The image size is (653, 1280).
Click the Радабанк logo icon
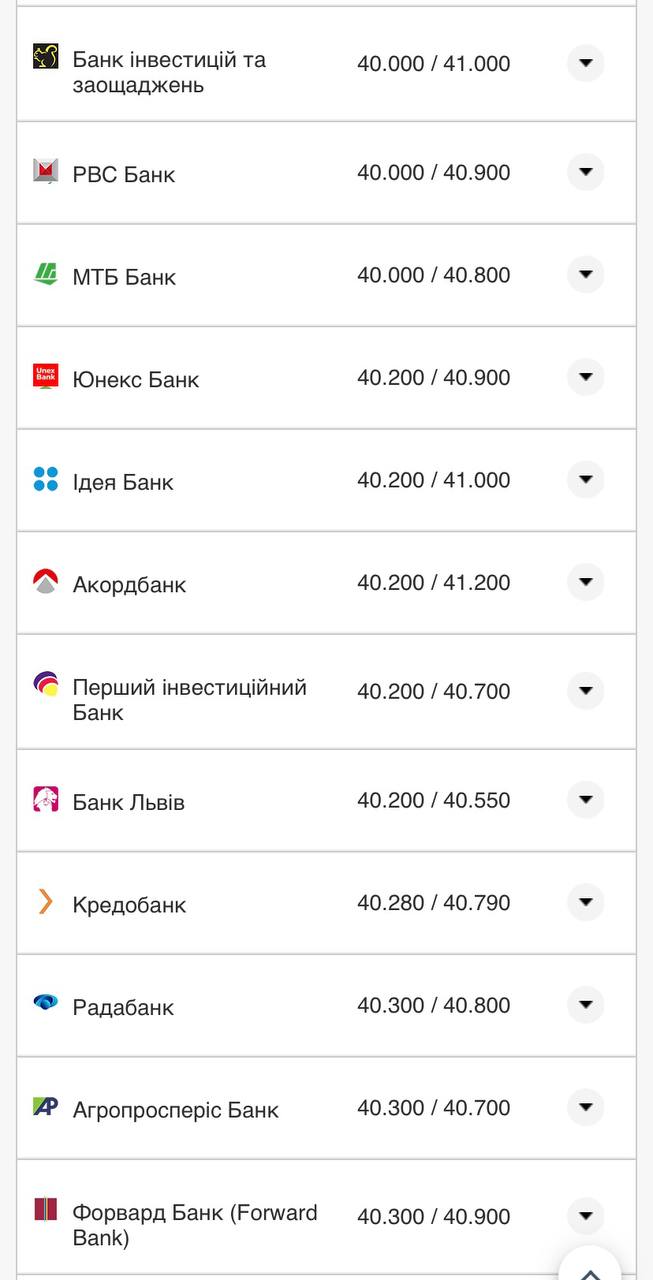click(46, 1003)
